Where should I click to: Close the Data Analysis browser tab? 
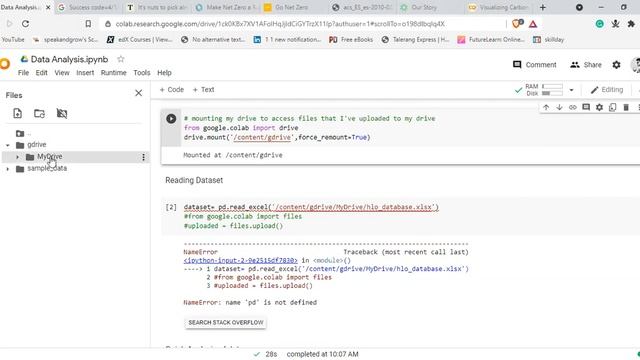coord(48,7)
